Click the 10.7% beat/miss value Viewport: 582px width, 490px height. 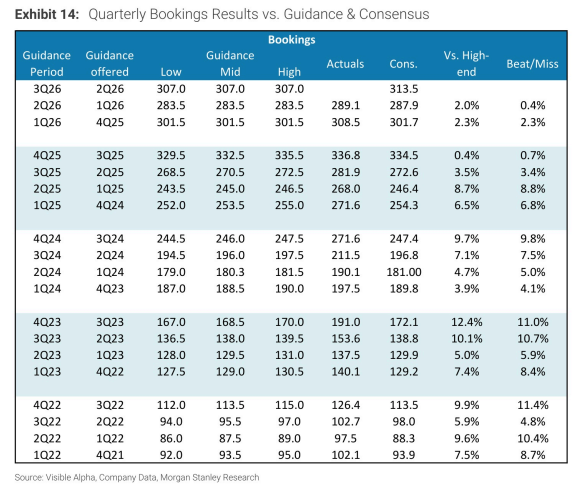point(533,339)
